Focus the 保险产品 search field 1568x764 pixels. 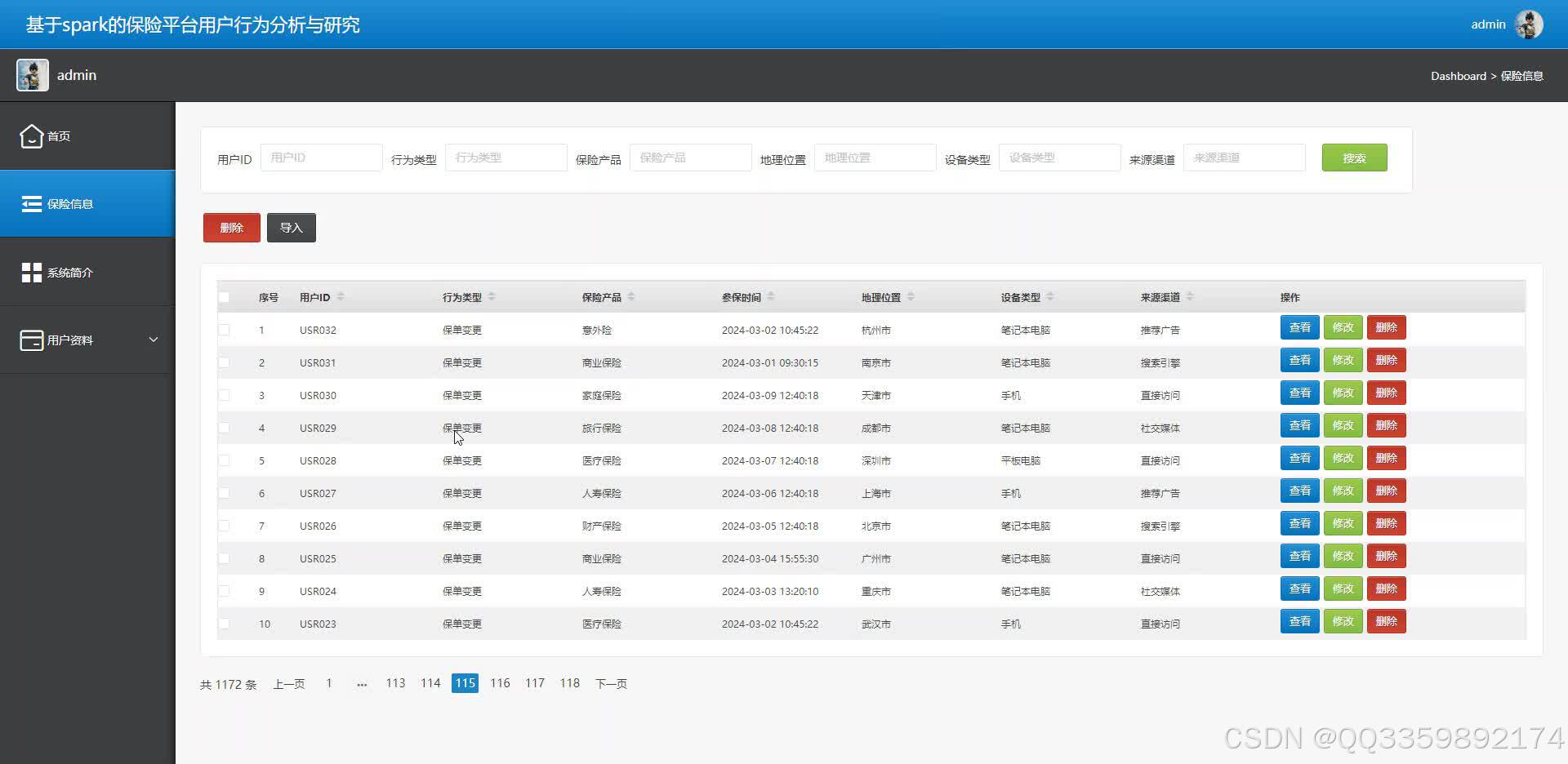click(690, 158)
